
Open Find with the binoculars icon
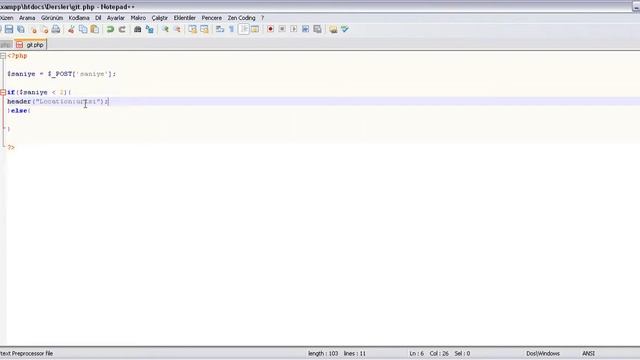tap(138, 29)
